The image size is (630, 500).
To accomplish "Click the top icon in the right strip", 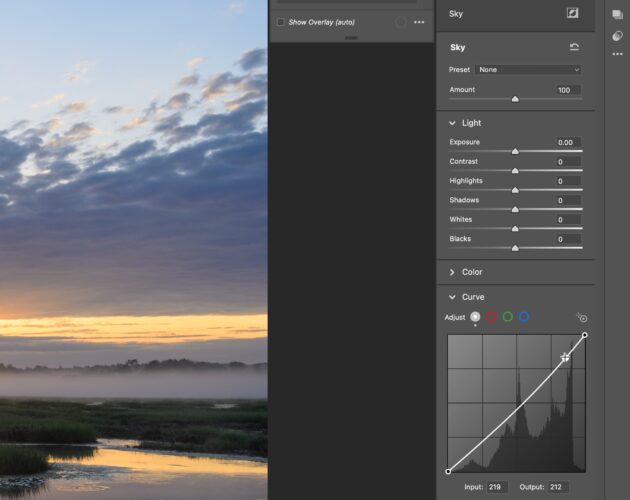I will [x=617, y=15].
